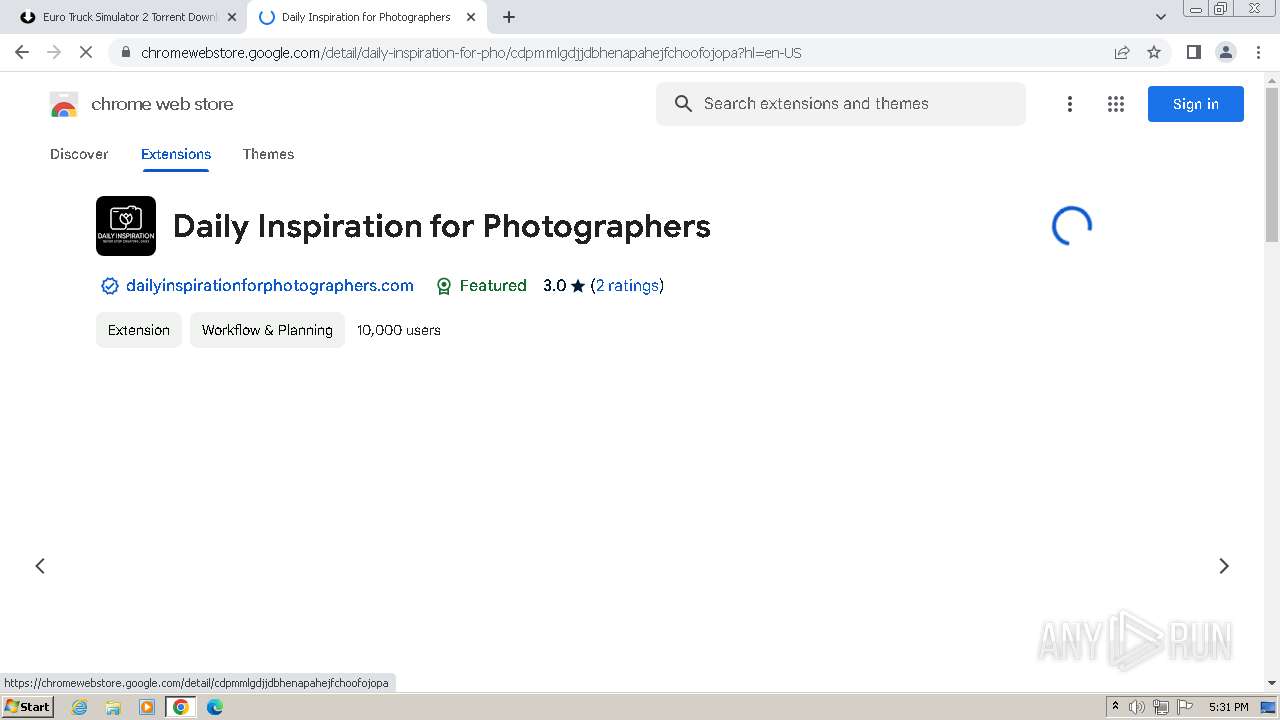Open the Google apps grid
Viewport: 1280px width, 720px height.
pos(1116,104)
